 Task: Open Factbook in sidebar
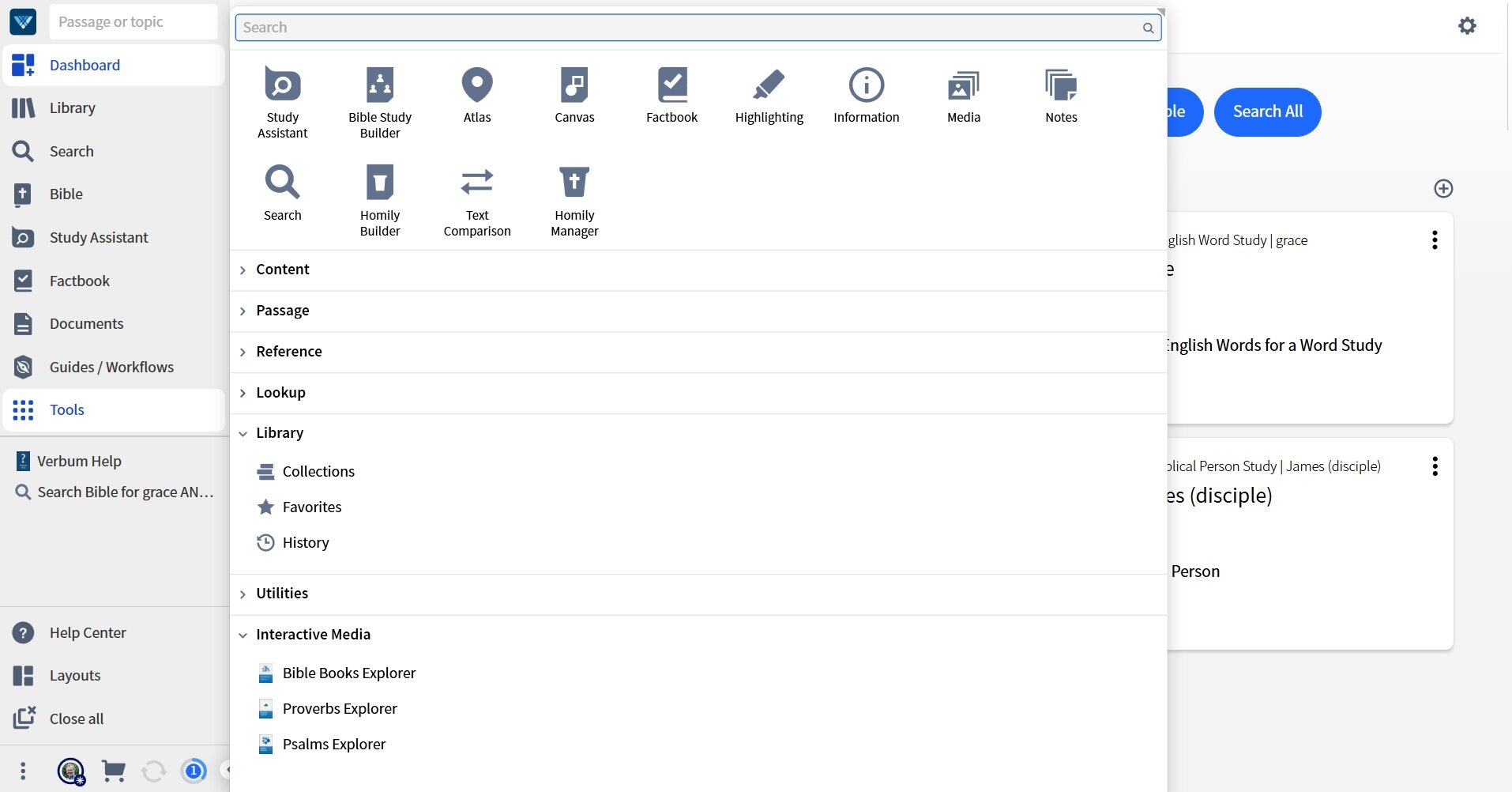point(114,281)
